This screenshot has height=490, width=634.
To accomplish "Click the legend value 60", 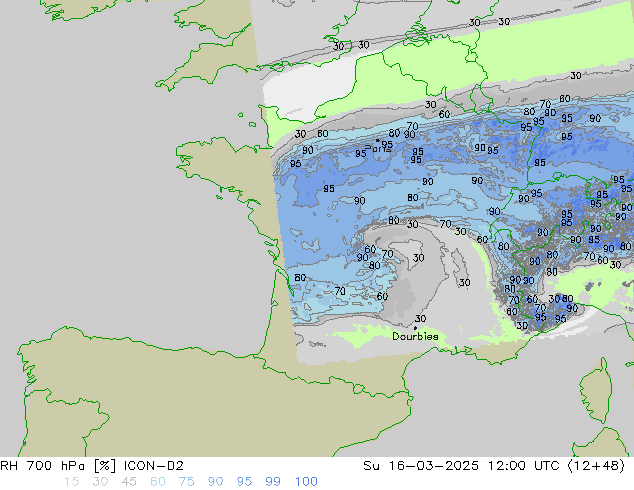I will pyautogui.click(x=158, y=482).
